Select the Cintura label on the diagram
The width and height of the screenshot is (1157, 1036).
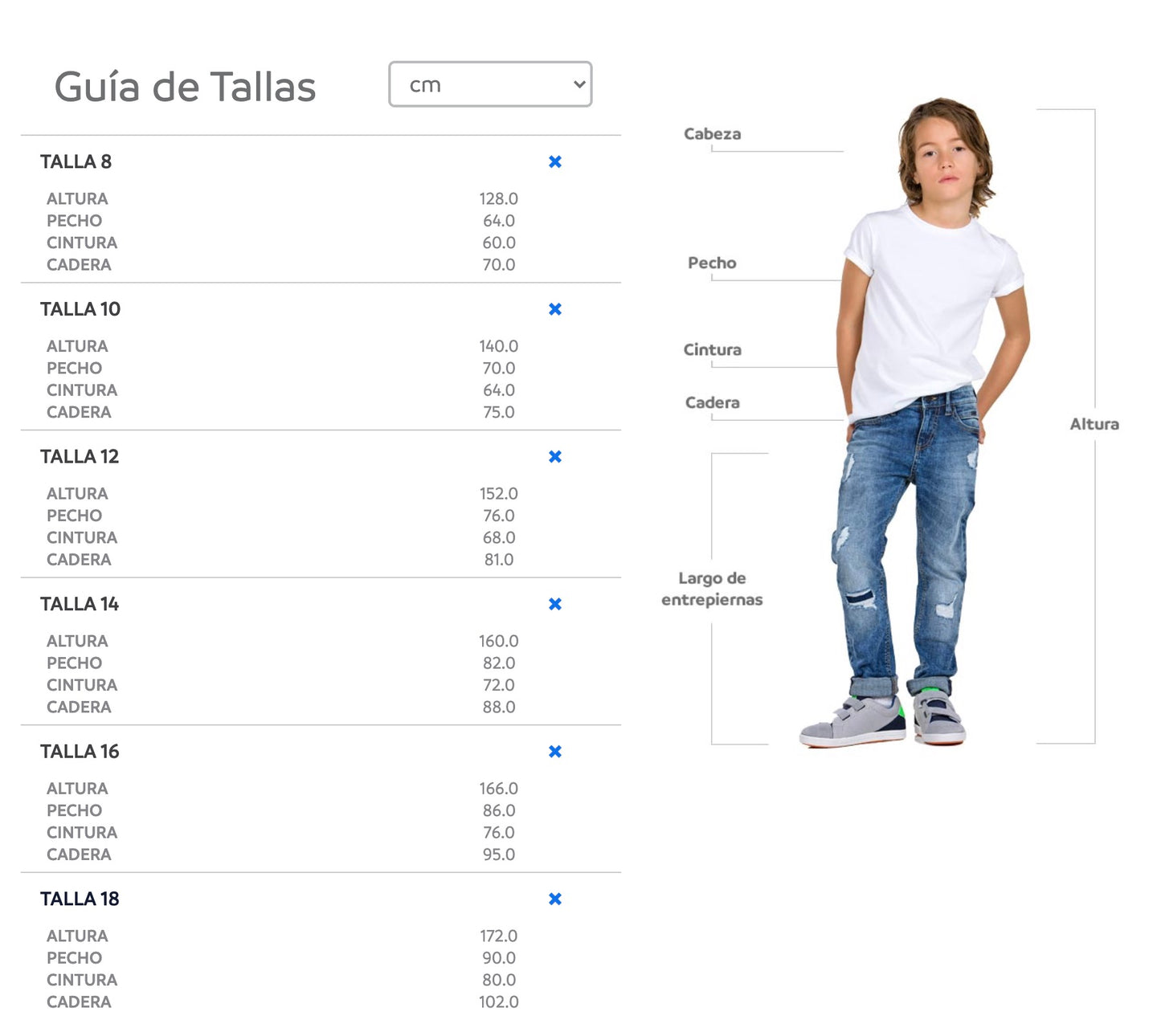coord(712,350)
